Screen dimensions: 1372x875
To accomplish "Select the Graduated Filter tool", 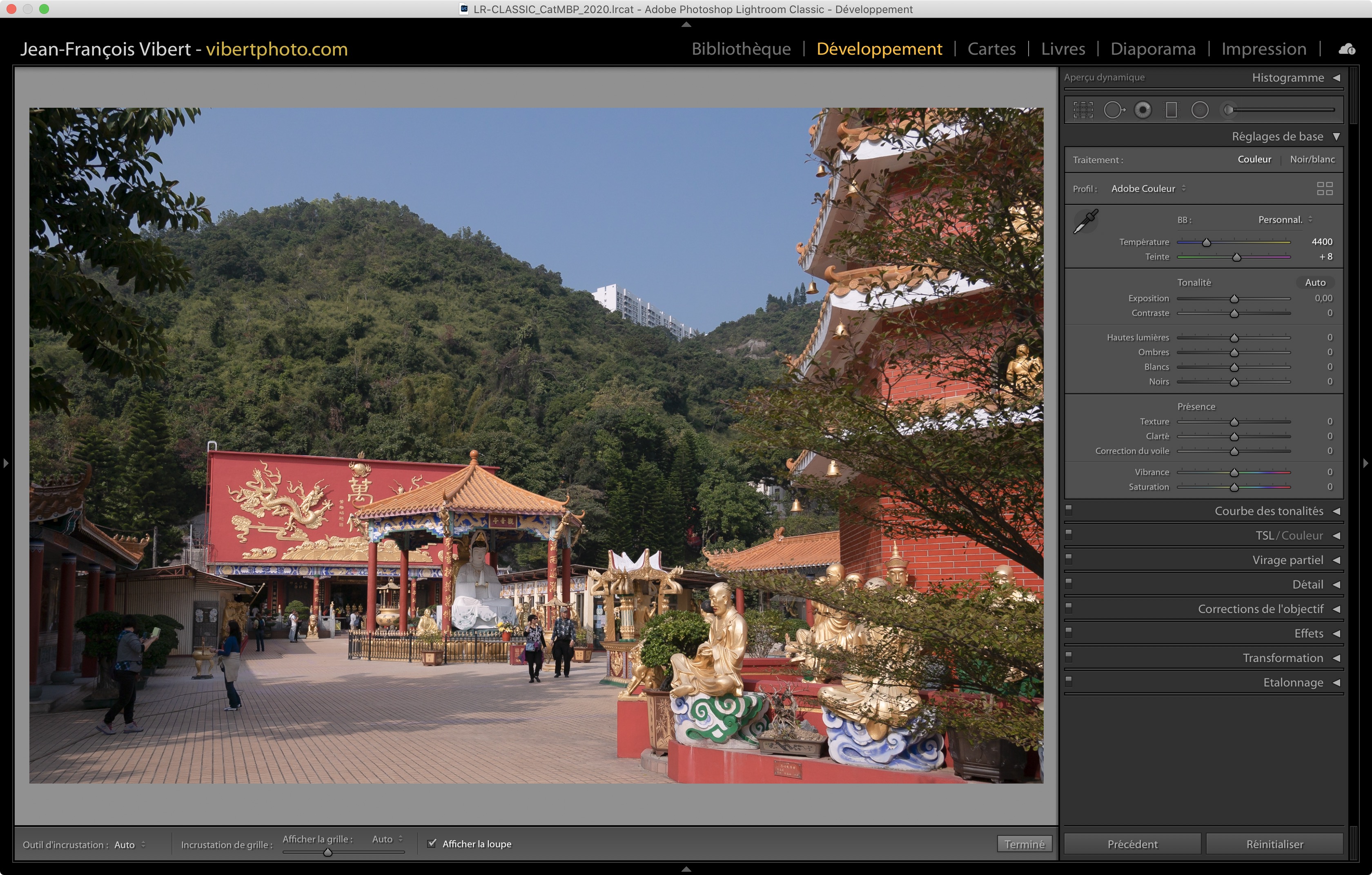I will [x=1171, y=110].
